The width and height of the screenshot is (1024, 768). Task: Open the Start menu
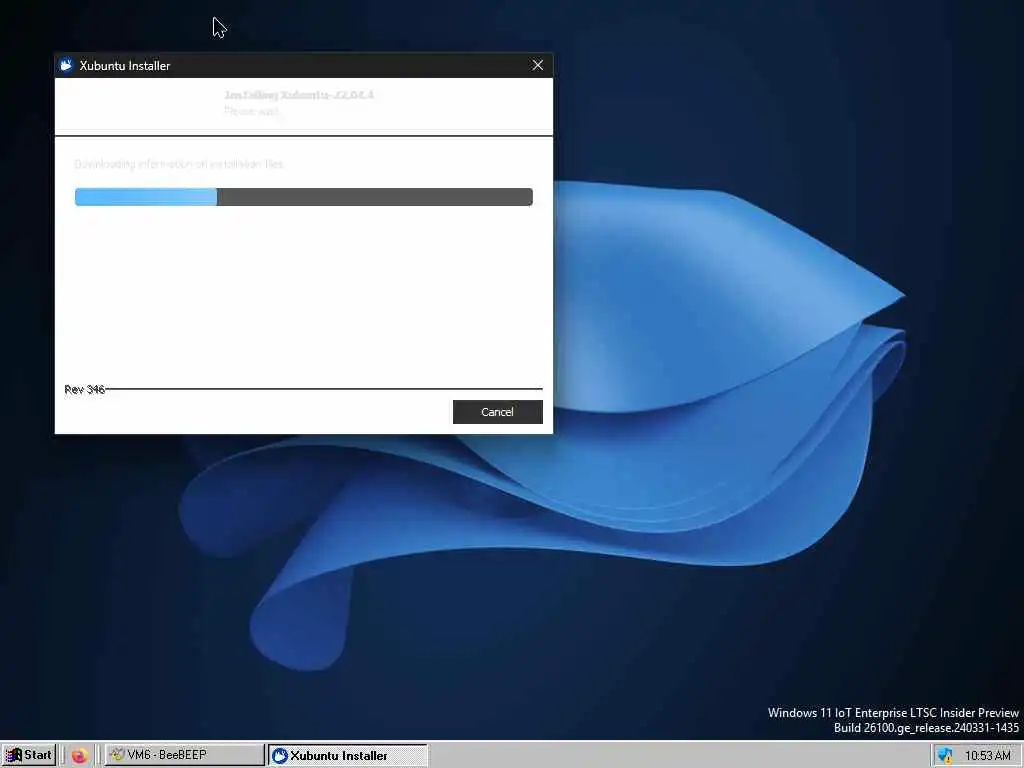click(x=29, y=755)
